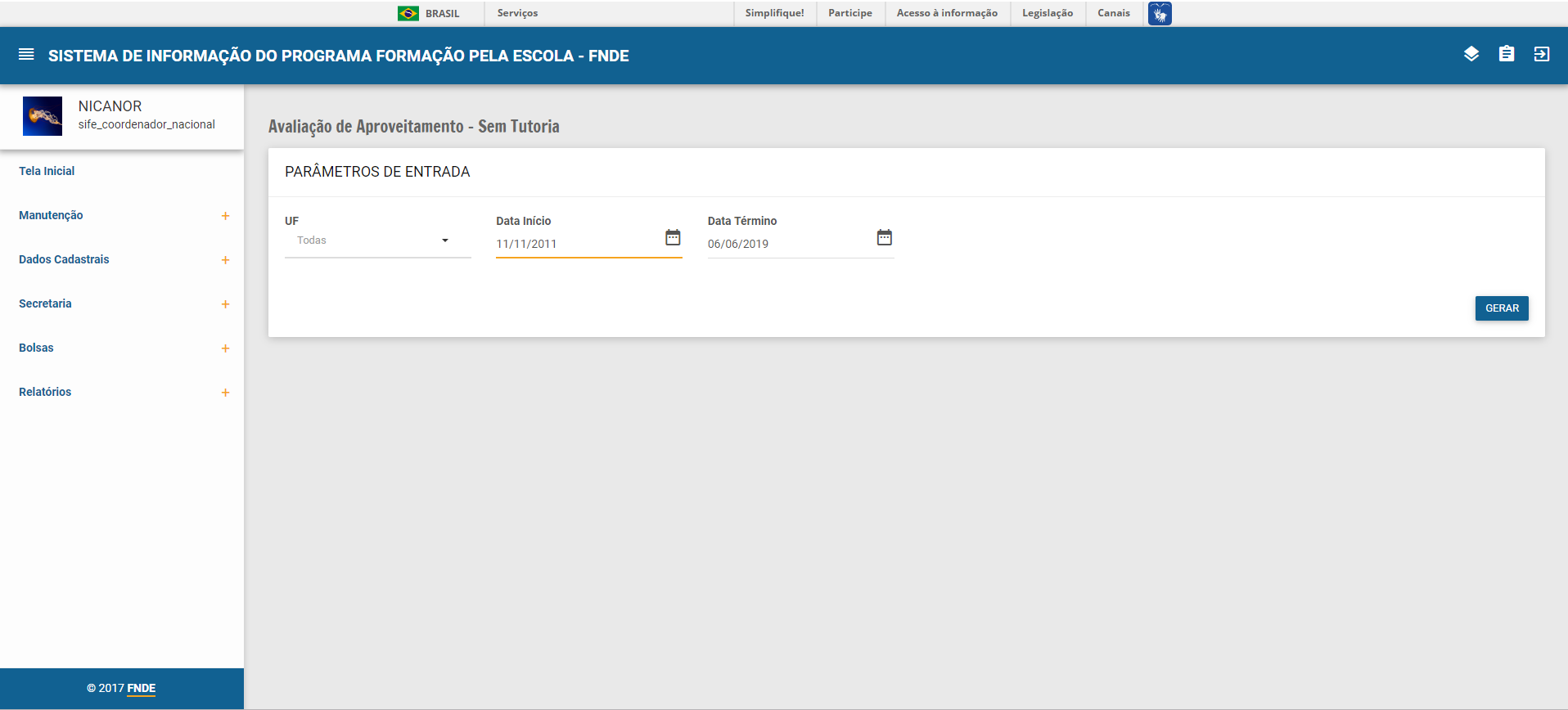The width and height of the screenshot is (1568, 710).
Task: Click the Data Término date field
Action: pos(786,244)
